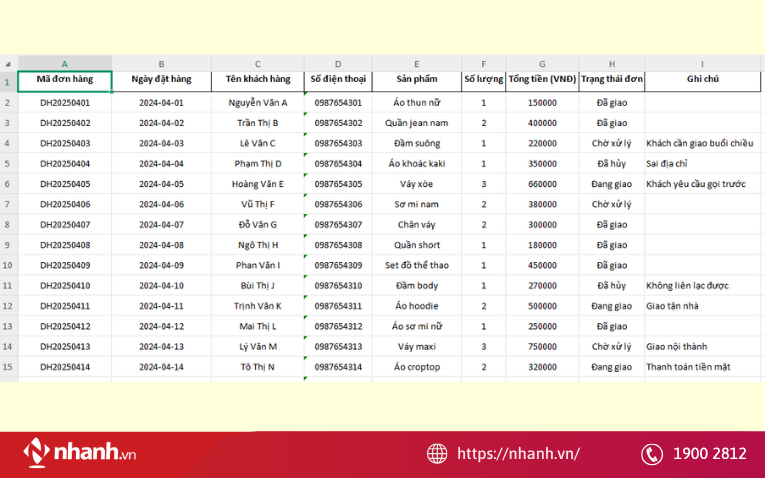
Task: Select note 'Giao nội thành'
Action: [703, 347]
